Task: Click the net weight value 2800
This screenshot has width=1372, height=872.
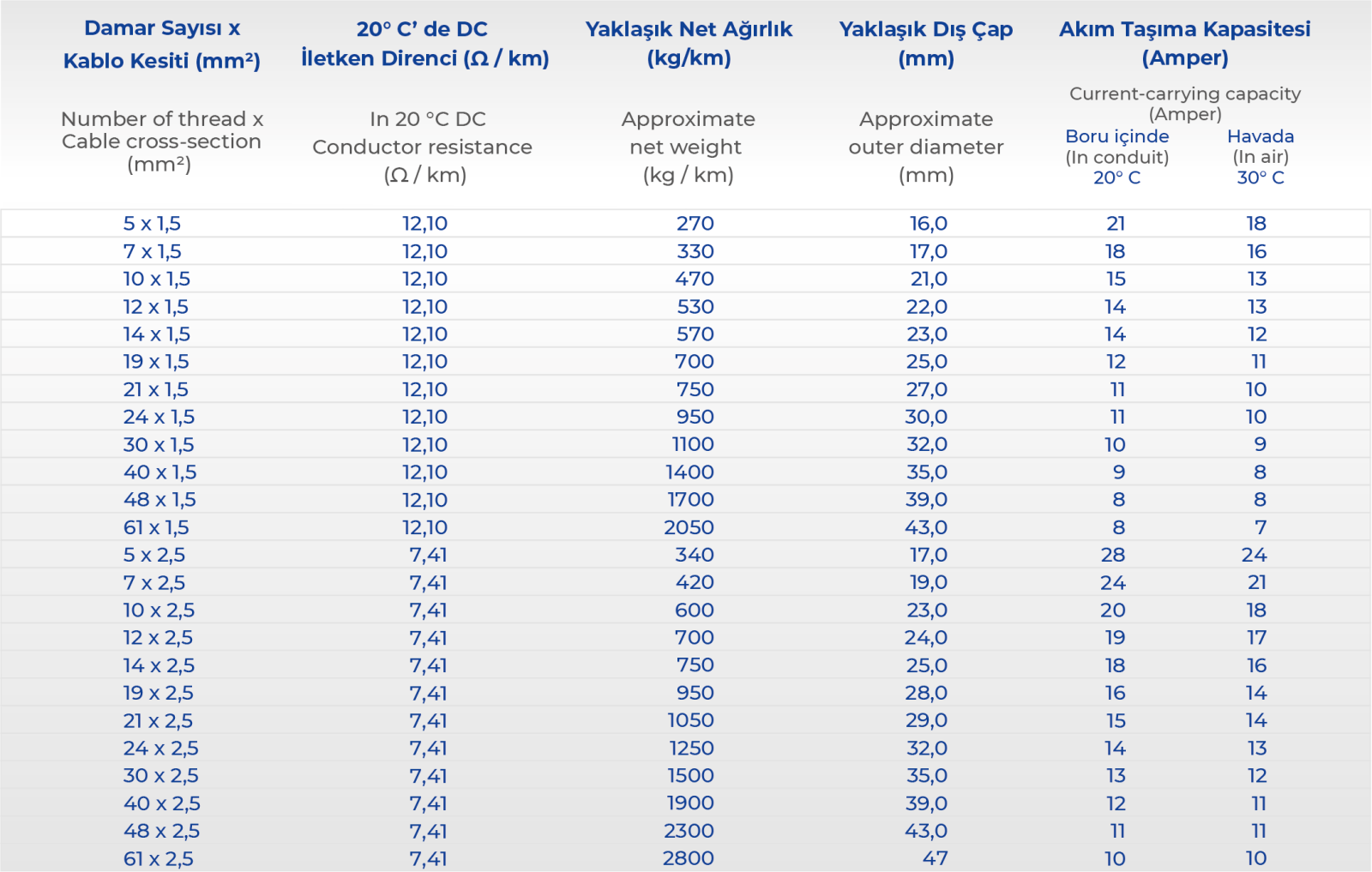Action: [689, 858]
